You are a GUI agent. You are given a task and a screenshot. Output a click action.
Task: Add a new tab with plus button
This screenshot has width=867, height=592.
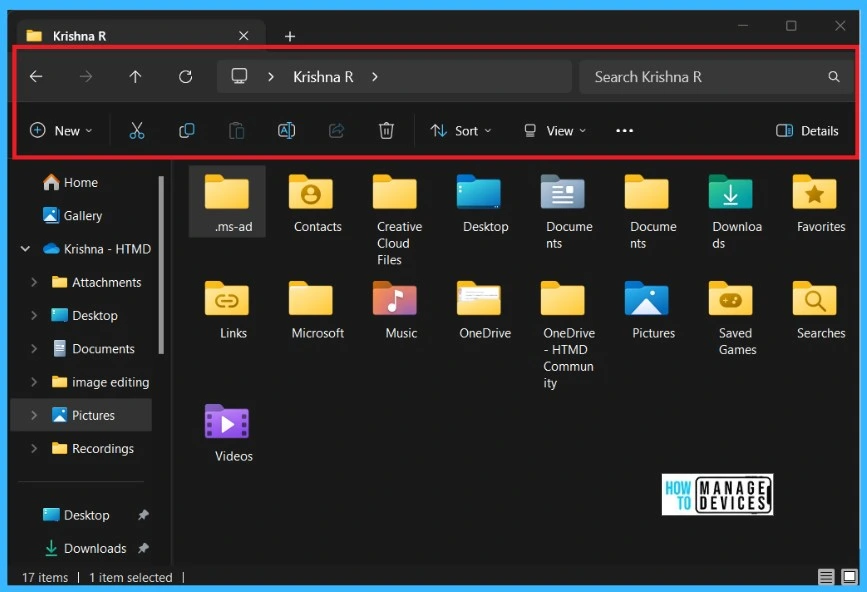tap(290, 36)
